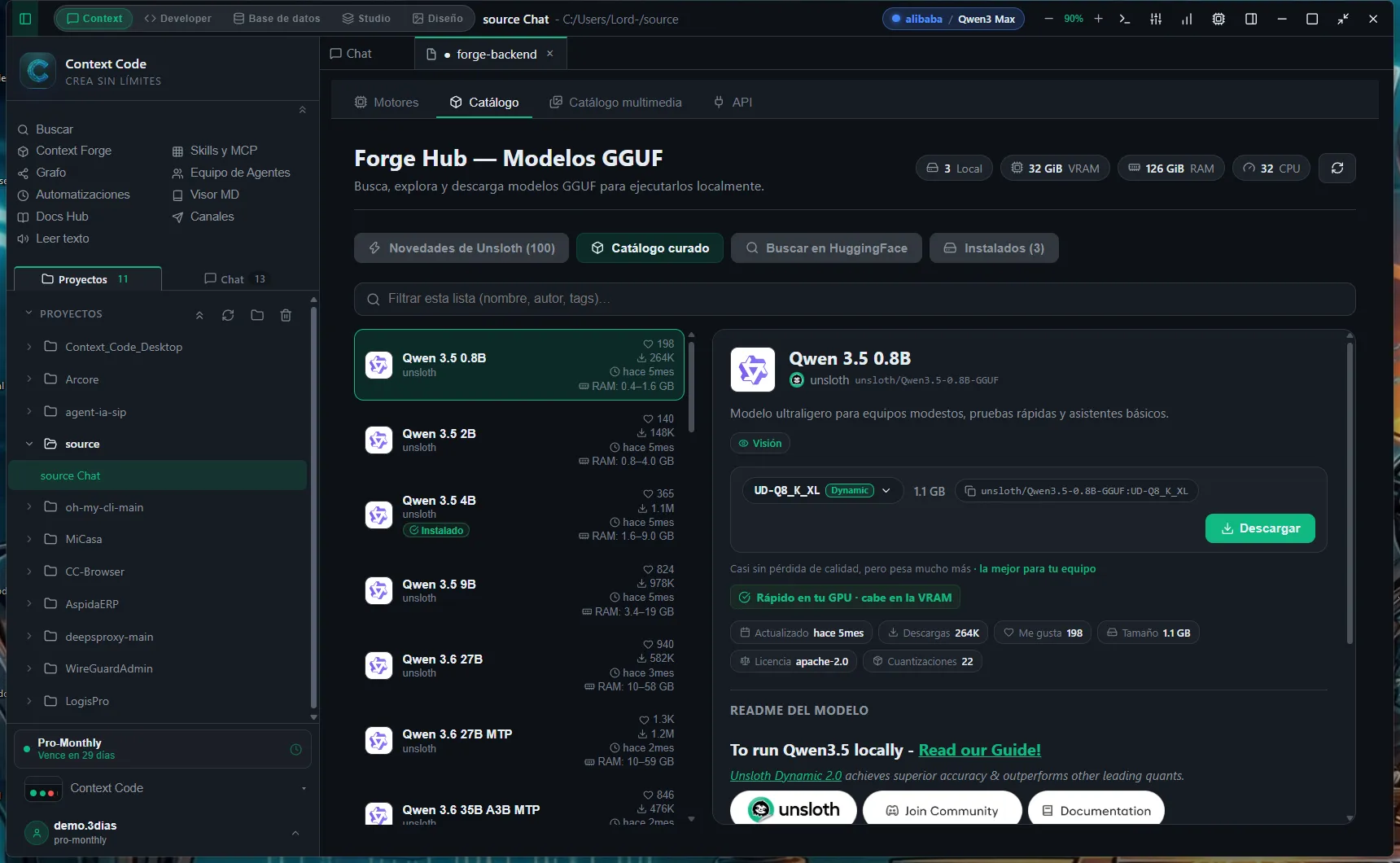
Task: Select Buscar en HuggingFace
Action: pyautogui.click(x=826, y=248)
